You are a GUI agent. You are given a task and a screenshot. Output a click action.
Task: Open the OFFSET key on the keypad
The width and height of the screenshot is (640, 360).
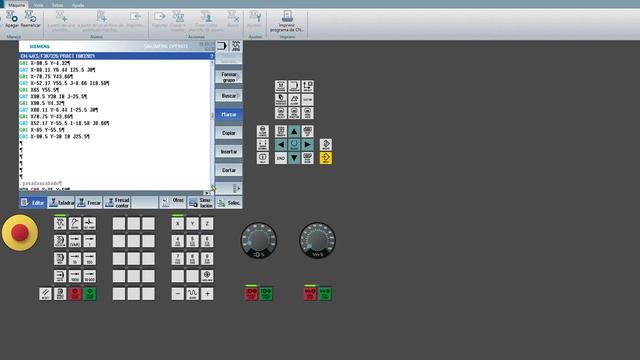click(x=307, y=86)
